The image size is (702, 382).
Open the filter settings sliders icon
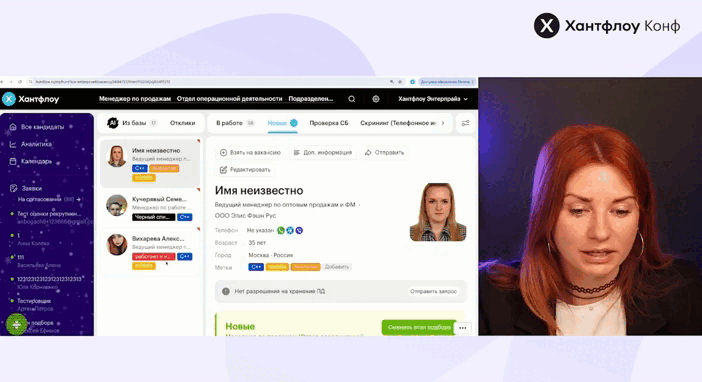click(466, 123)
